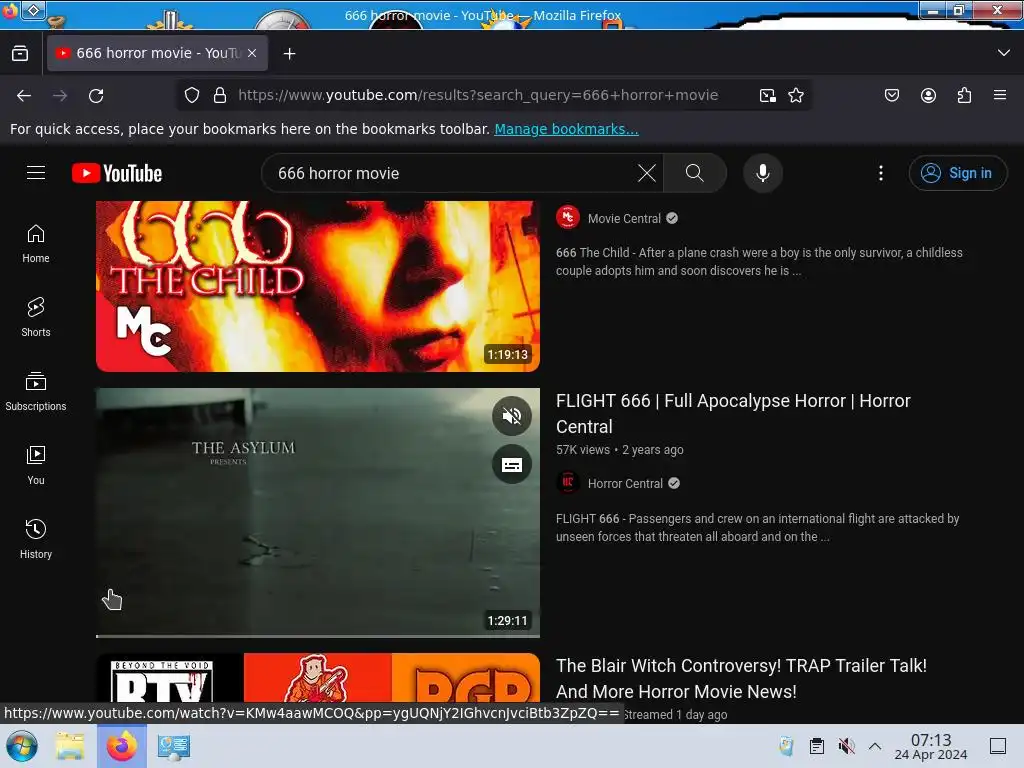1024x768 pixels.
Task: Unmute the Flight 666 preview
Action: 512,416
